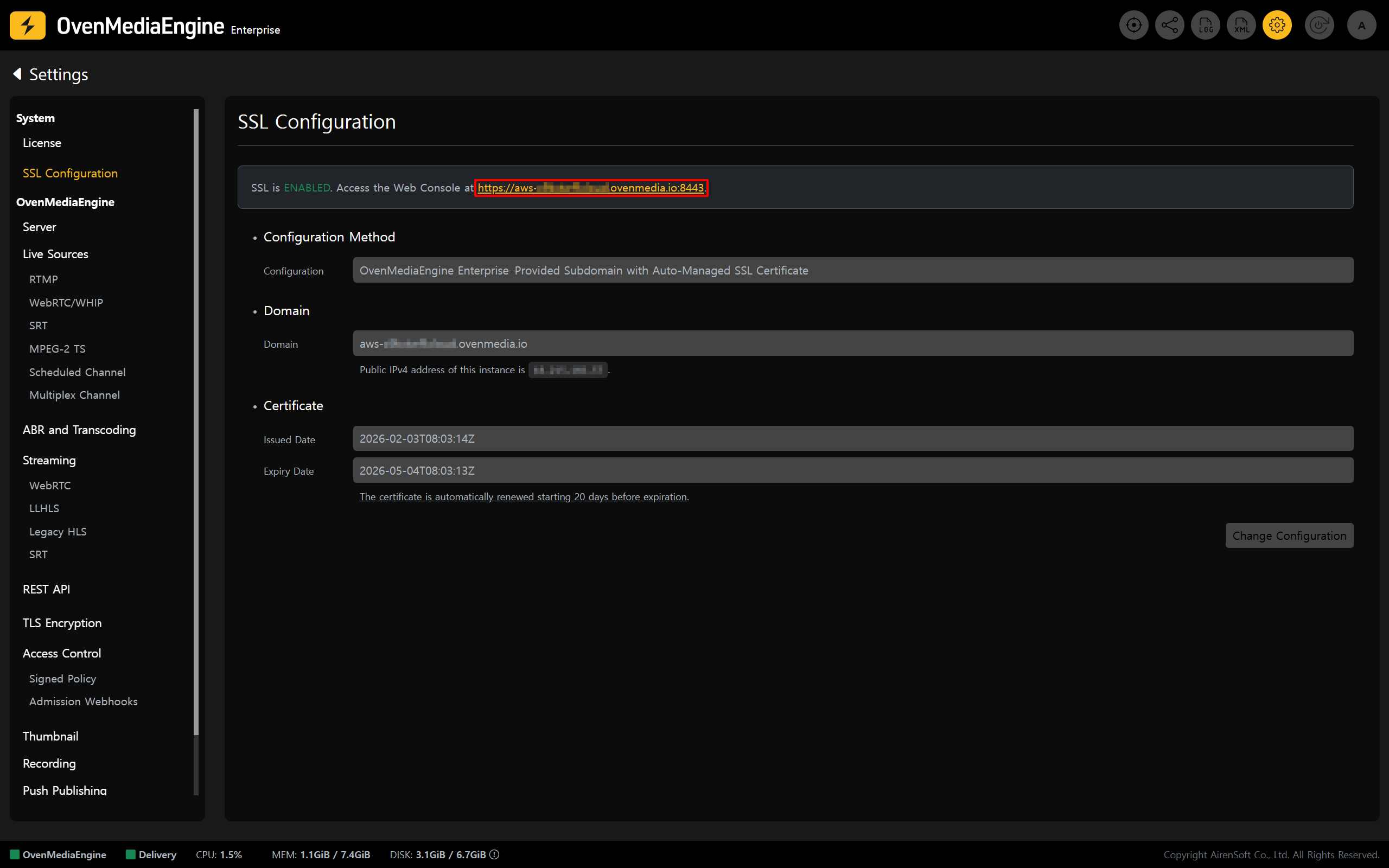
Task: Open the account avatar 'A' menu
Action: pos(1361,25)
